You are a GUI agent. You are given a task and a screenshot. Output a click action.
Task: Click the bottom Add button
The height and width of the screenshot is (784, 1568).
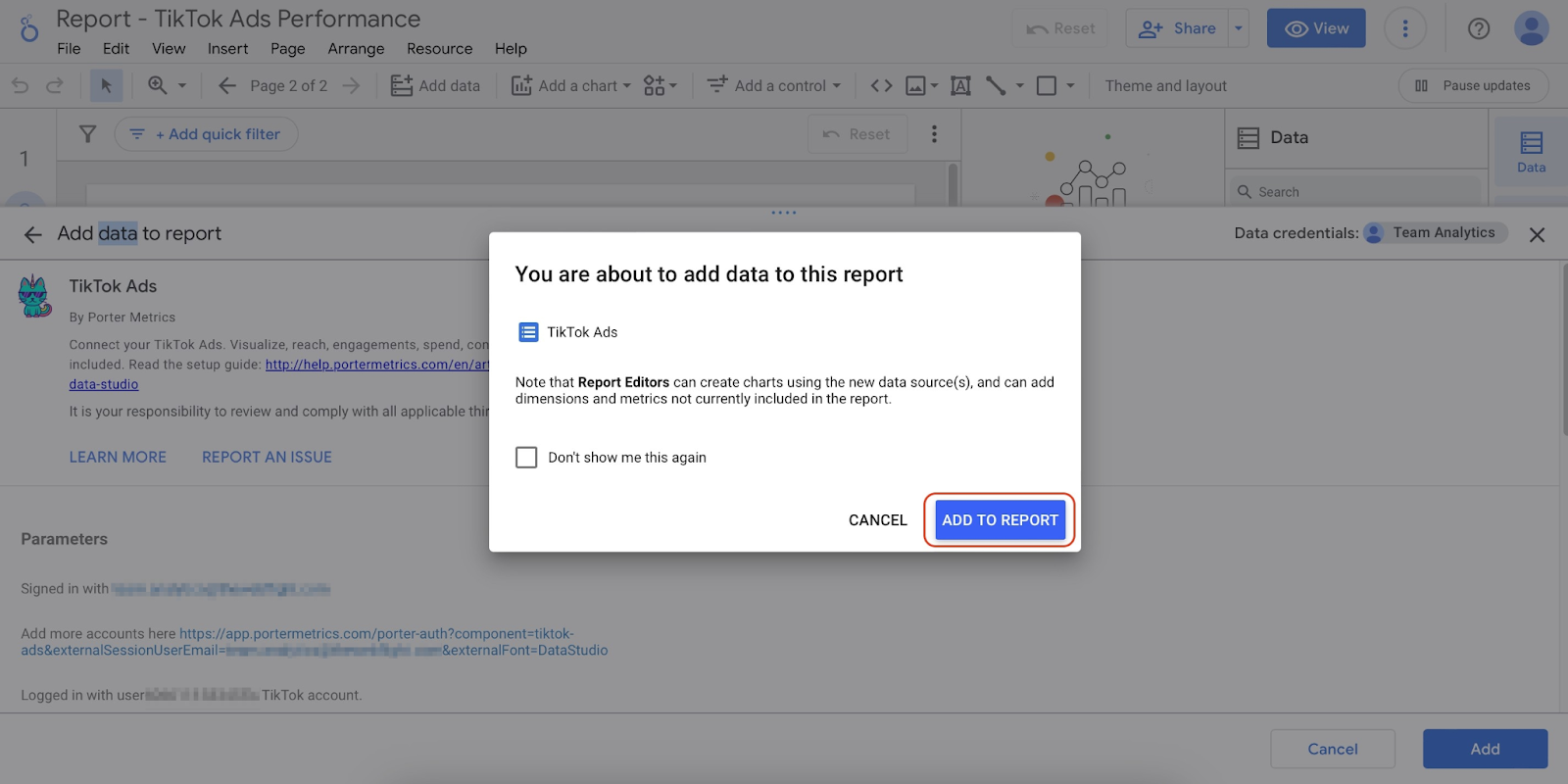[x=1485, y=750]
